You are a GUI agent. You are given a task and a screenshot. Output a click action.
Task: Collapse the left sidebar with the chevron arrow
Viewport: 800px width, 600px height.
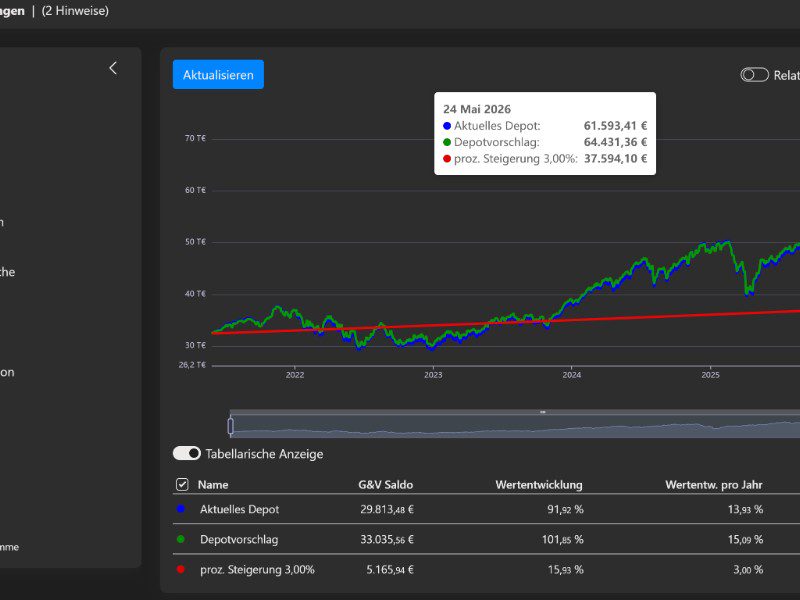(x=113, y=68)
